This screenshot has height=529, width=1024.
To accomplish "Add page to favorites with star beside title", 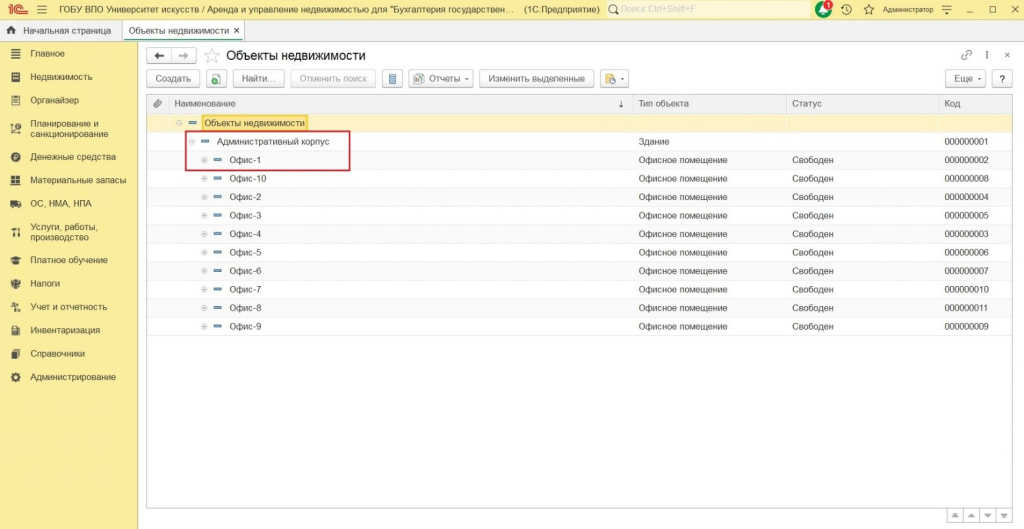I will click(x=211, y=56).
